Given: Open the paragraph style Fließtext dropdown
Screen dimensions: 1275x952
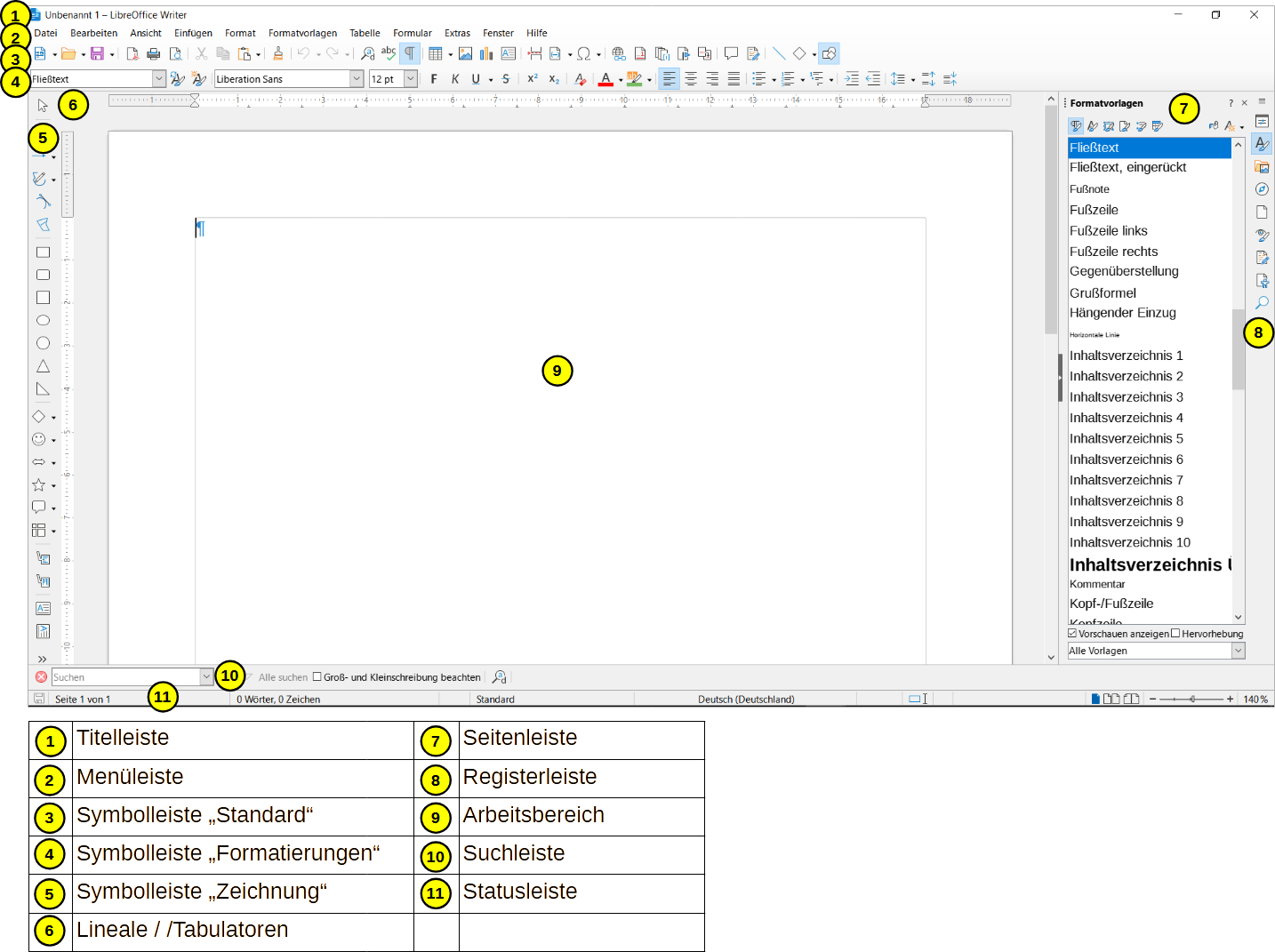Looking at the screenshot, I should click(159, 79).
